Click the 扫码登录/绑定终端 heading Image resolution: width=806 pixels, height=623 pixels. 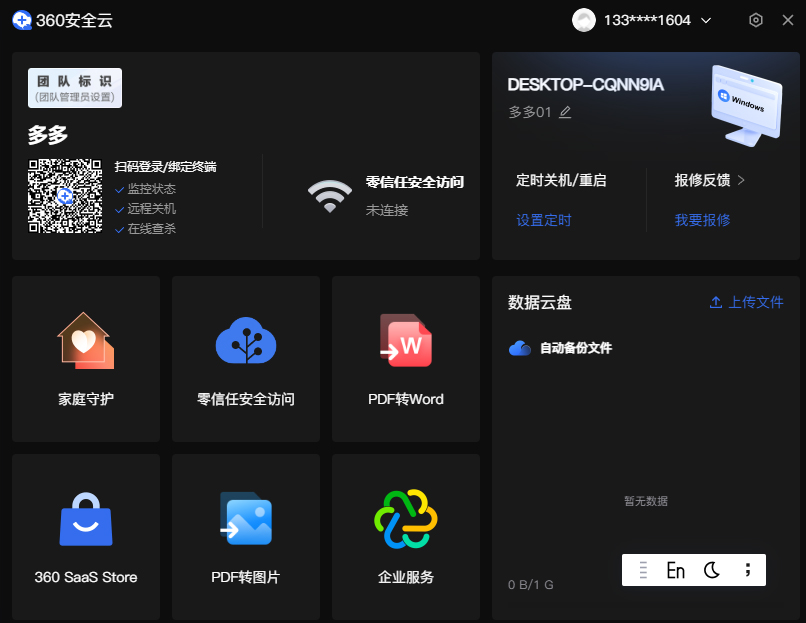(x=165, y=167)
